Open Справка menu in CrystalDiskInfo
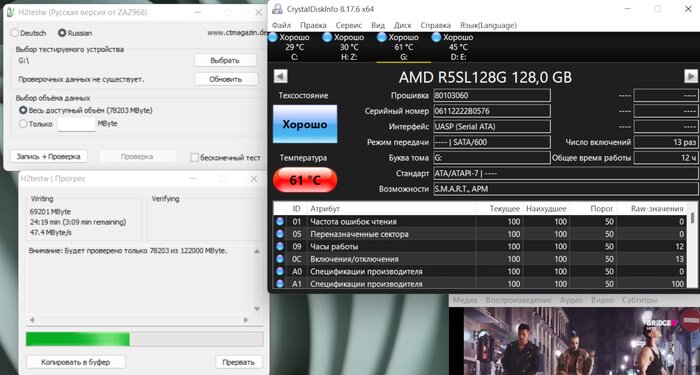 pos(435,25)
